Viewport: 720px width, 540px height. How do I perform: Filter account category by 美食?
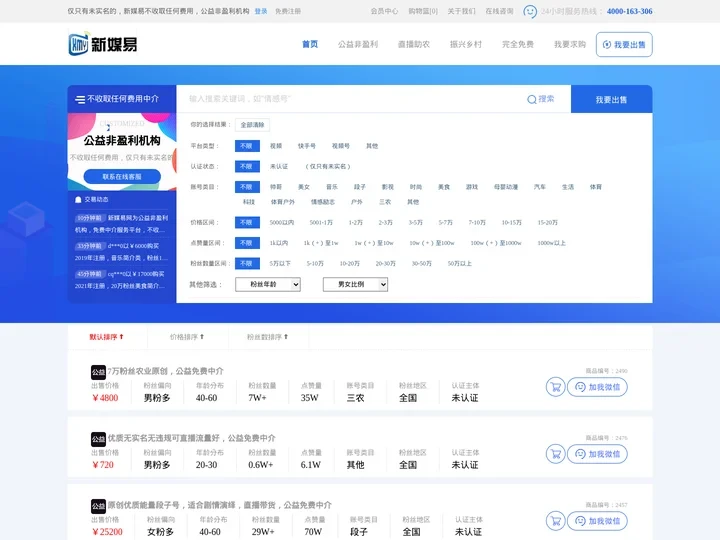pos(444,187)
